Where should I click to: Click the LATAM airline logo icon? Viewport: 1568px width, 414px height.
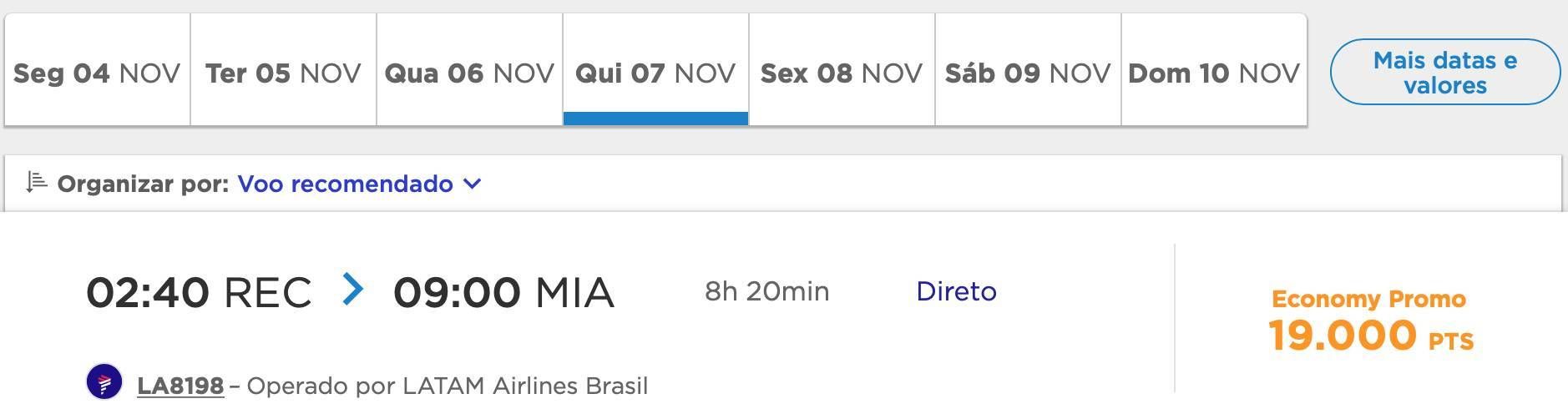coord(104,382)
